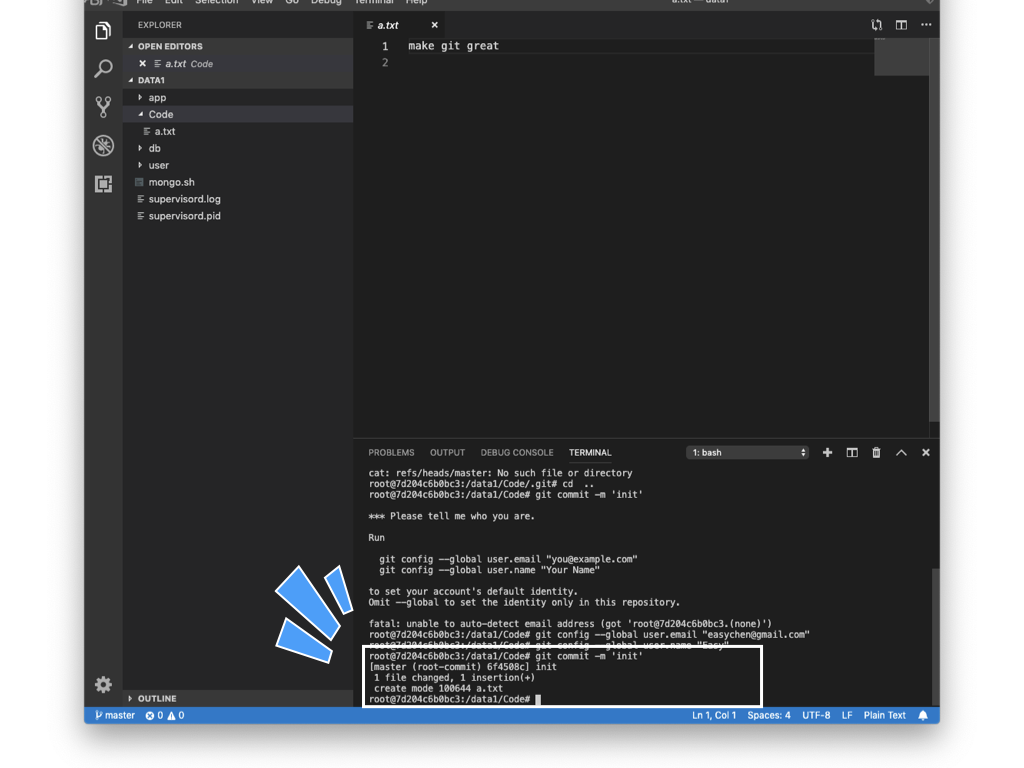Open the '1: bash' terminal selector dropdown
1024x768 pixels.
click(747, 453)
